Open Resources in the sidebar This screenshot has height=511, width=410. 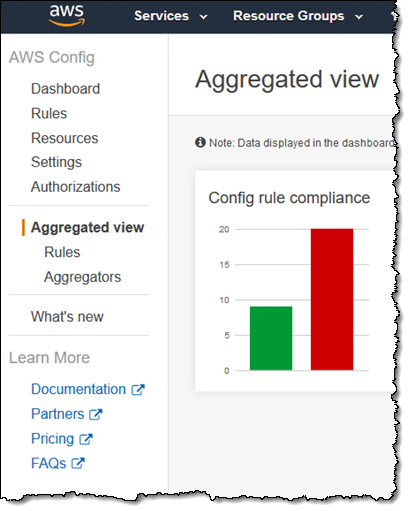(65, 138)
